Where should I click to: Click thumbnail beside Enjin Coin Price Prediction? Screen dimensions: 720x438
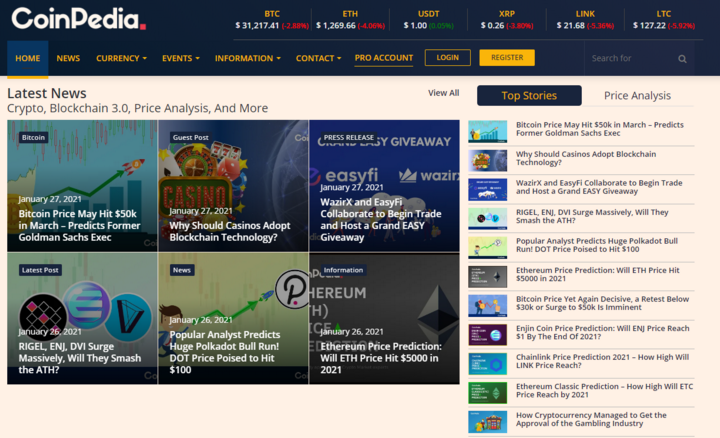tap(488, 335)
